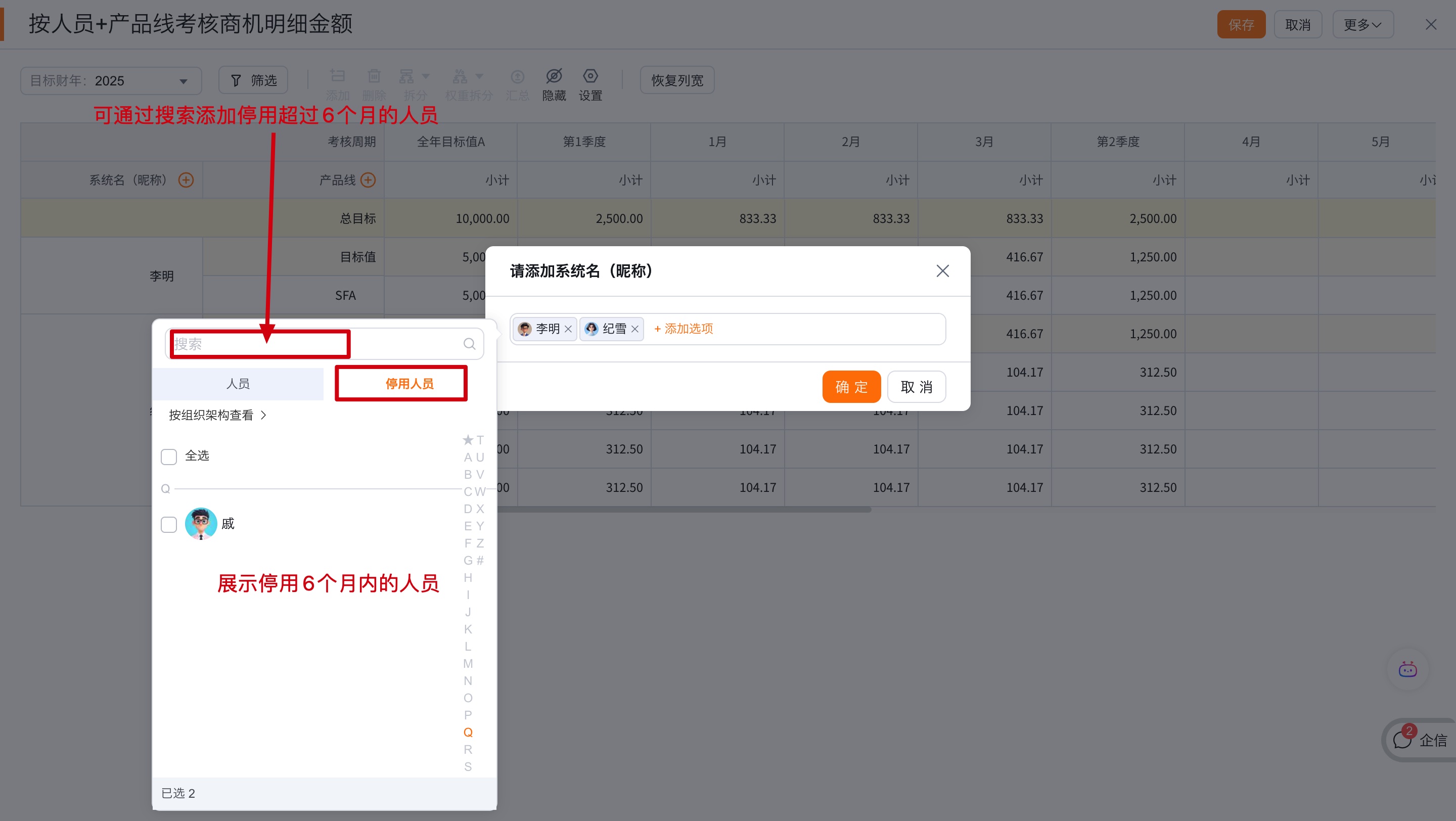Confirm with the 确定 button
The height and width of the screenshot is (821, 1456).
851,387
